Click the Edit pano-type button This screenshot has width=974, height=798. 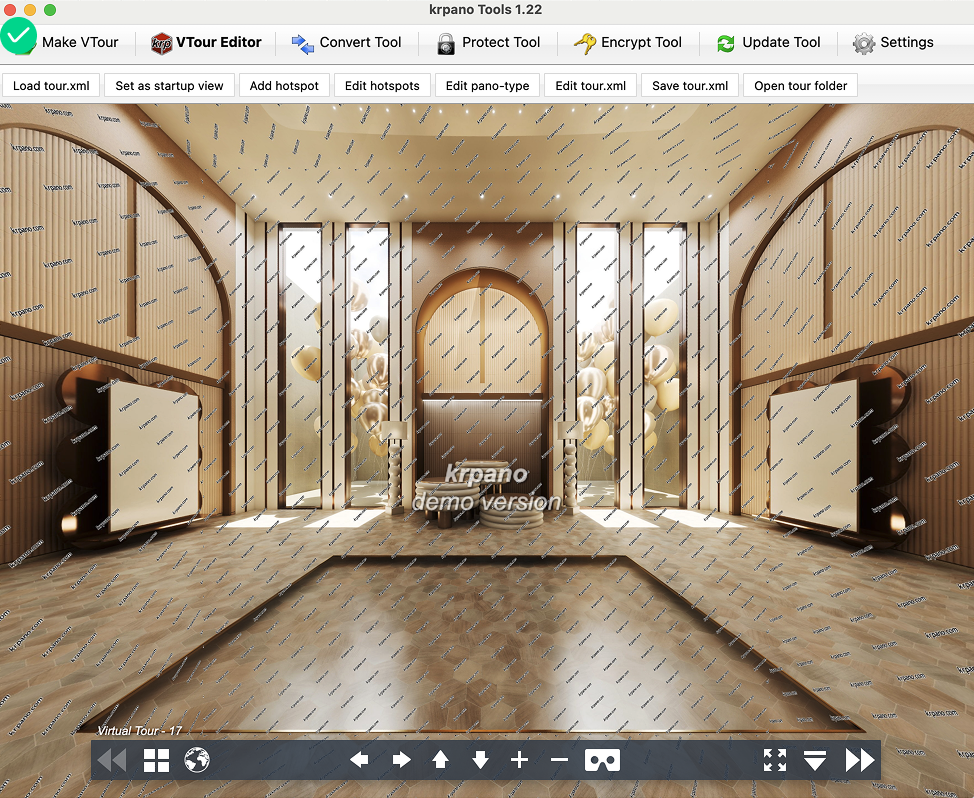coord(488,86)
